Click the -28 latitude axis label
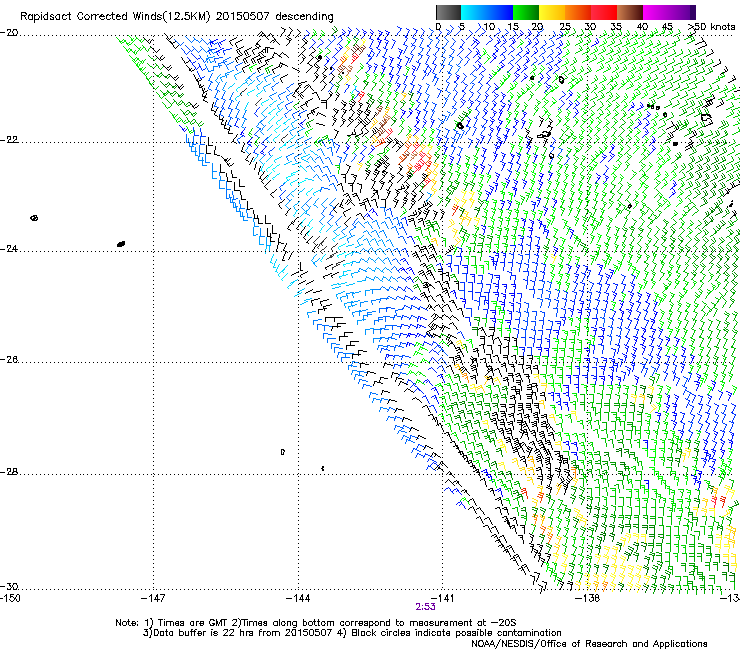The height and width of the screenshot is (650, 740). point(9,472)
